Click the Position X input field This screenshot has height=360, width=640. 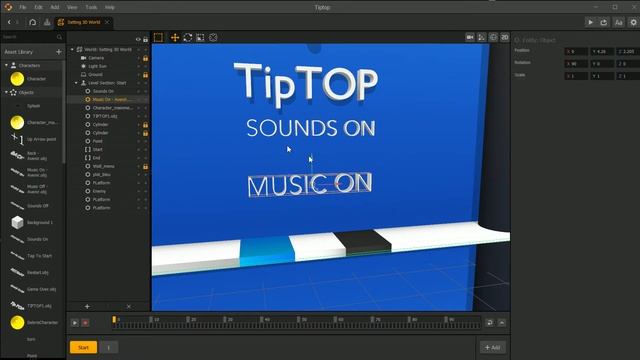[x=576, y=51]
